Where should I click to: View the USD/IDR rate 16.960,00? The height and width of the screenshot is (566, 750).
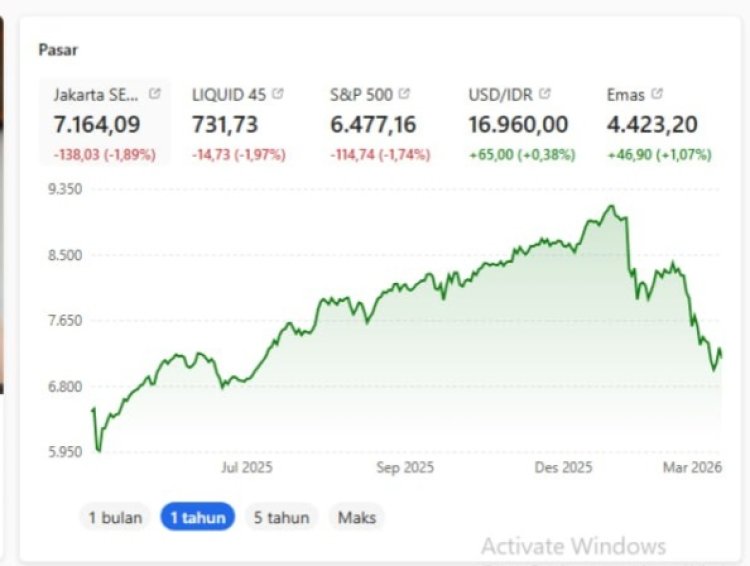point(518,125)
